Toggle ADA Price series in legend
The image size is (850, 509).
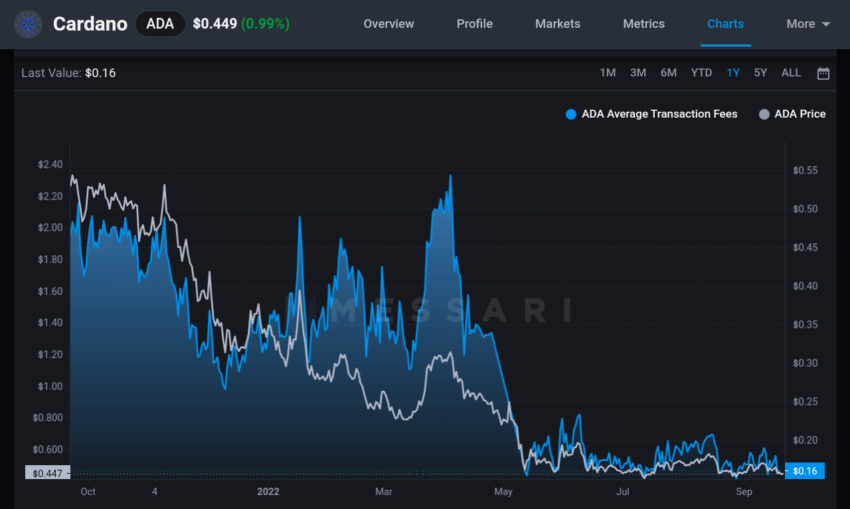click(792, 114)
